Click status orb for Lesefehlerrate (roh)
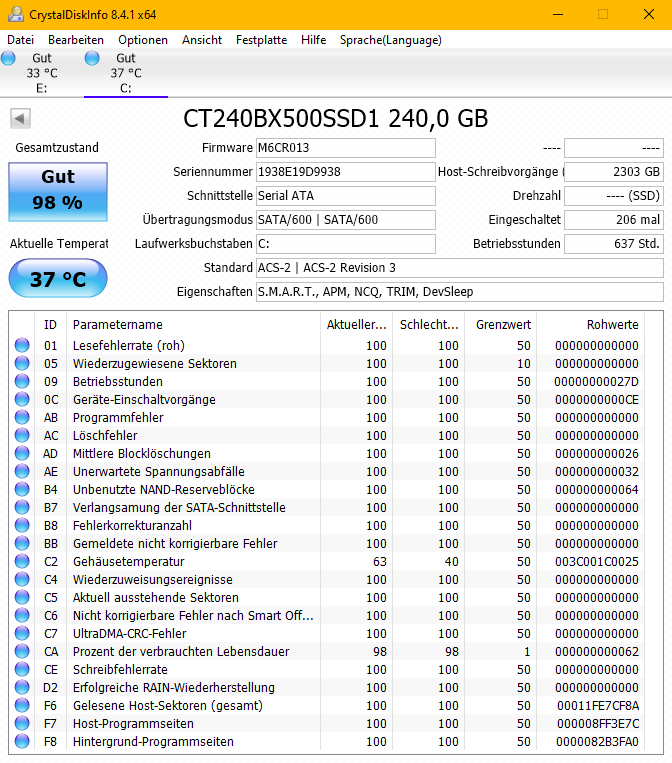672x763 pixels. pyautogui.click(x=22, y=345)
